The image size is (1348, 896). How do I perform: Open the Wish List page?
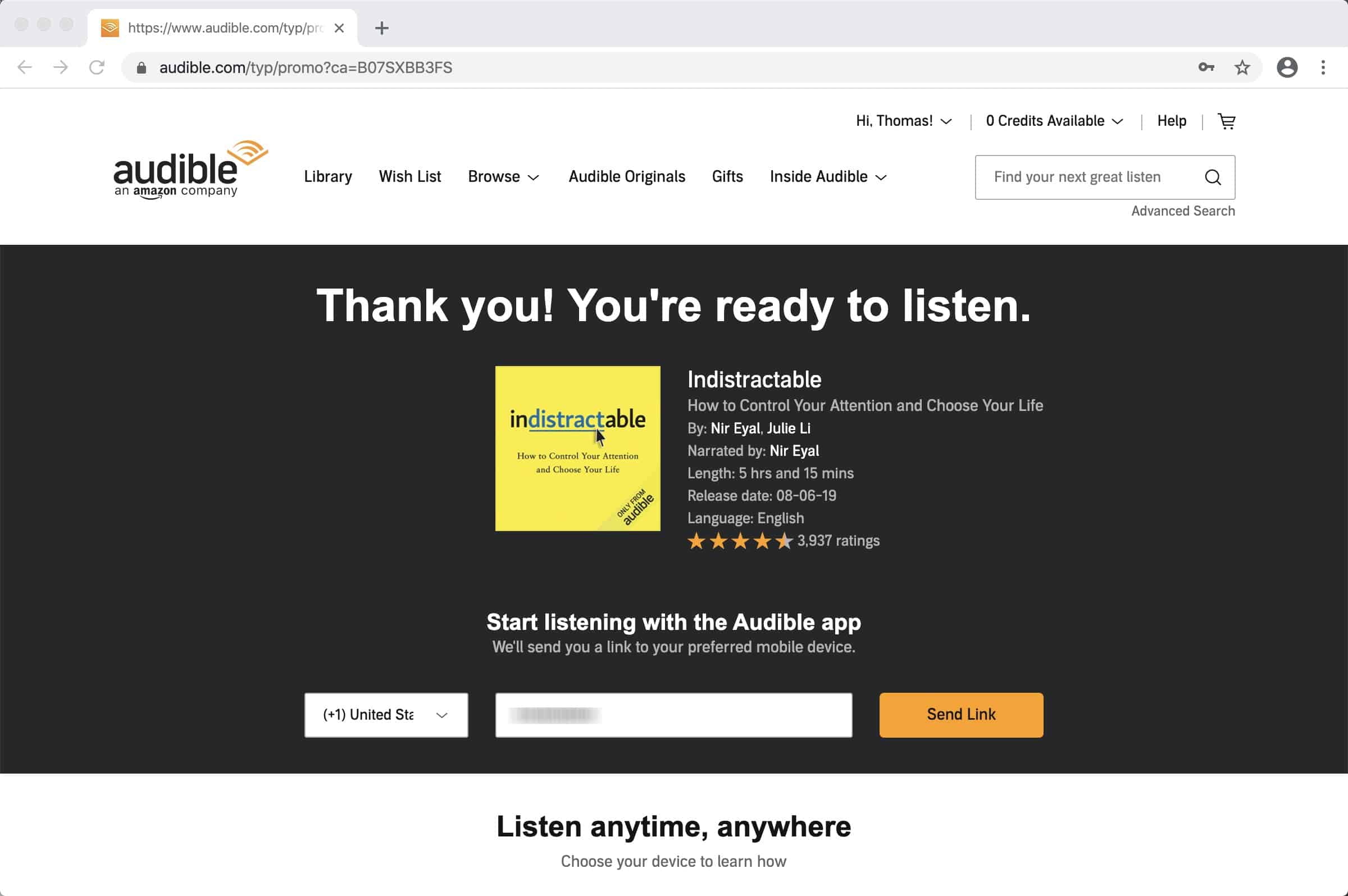click(x=410, y=177)
